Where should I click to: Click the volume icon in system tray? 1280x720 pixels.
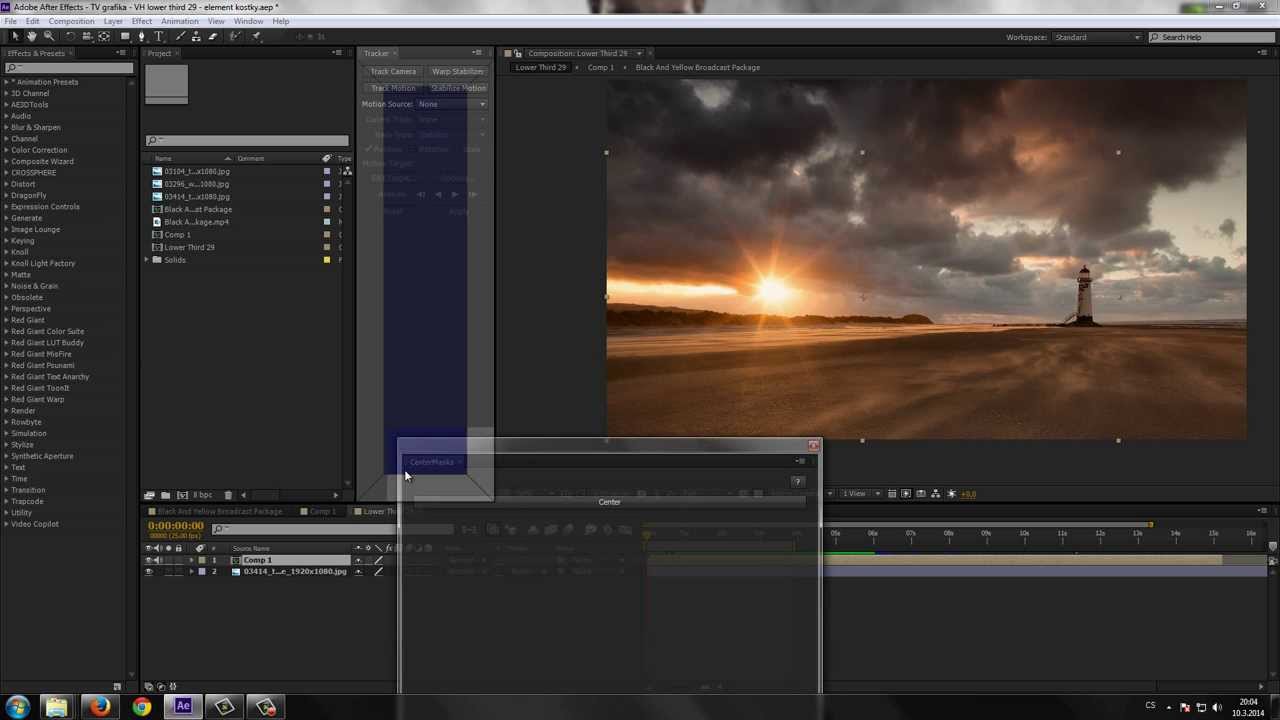[x=1217, y=707]
